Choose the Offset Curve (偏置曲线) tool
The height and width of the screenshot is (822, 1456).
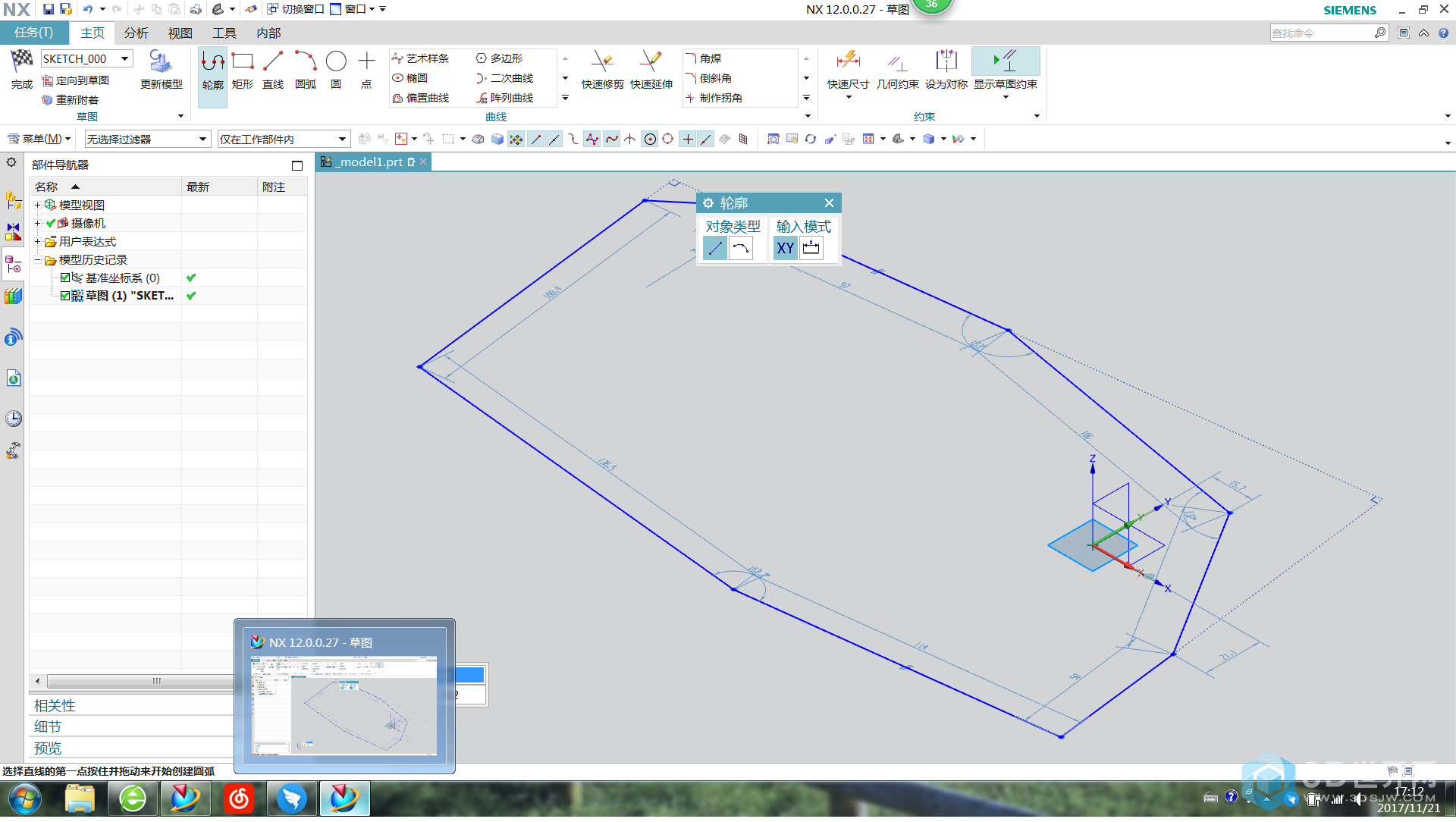tap(421, 98)
